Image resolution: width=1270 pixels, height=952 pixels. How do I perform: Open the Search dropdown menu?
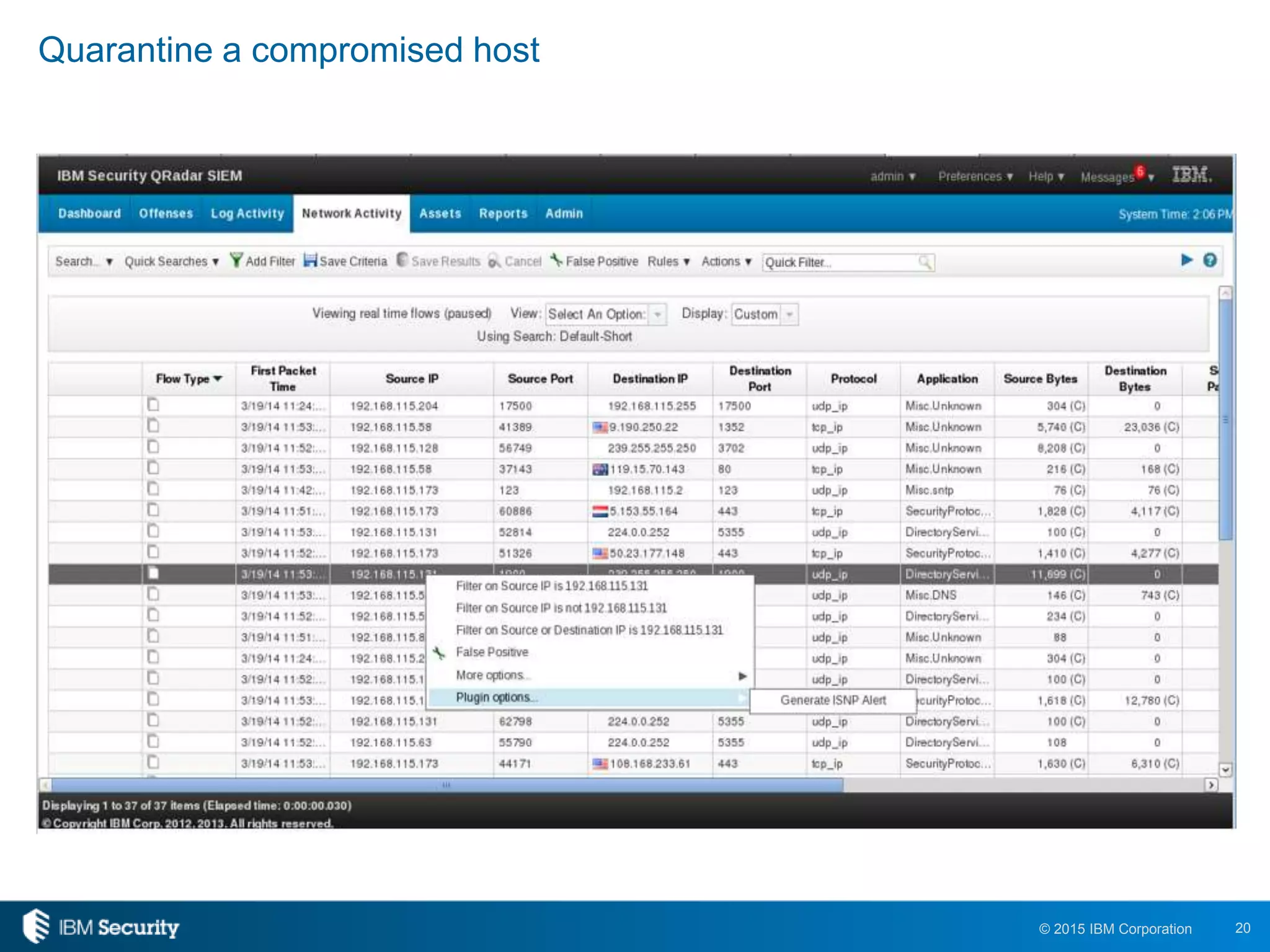pos(84,262)
